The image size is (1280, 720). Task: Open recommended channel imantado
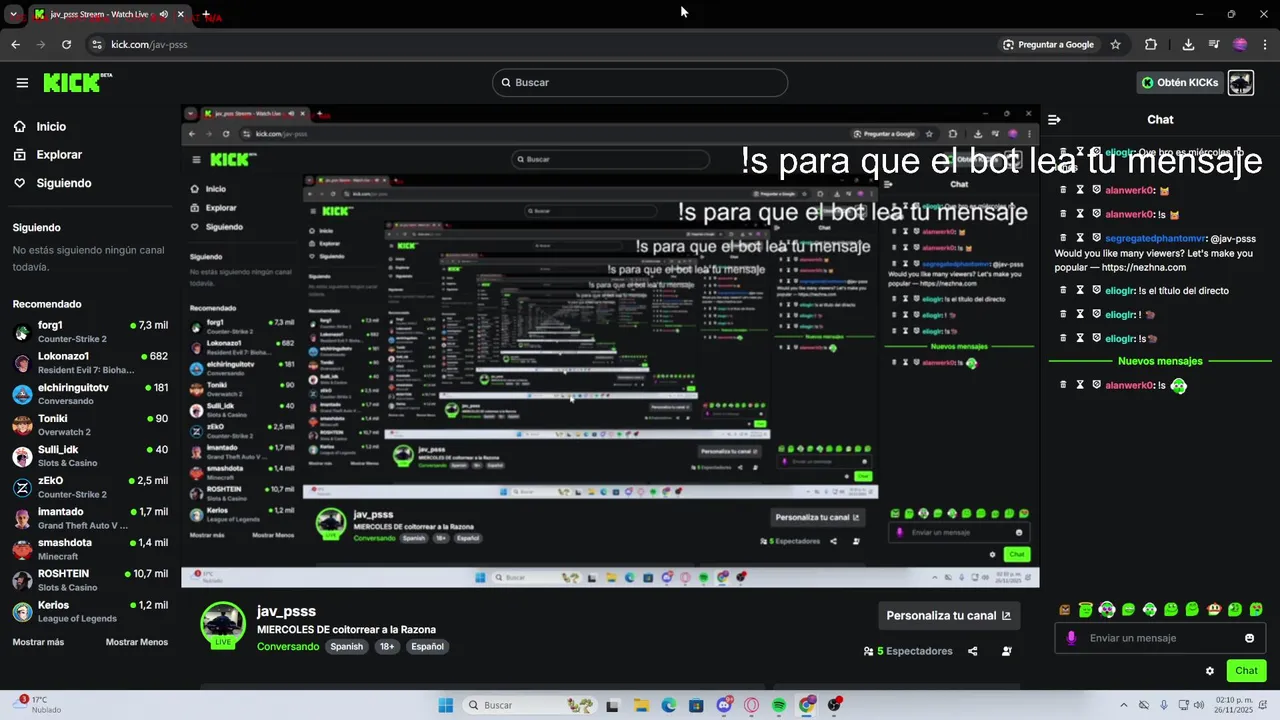pos(90,518)
